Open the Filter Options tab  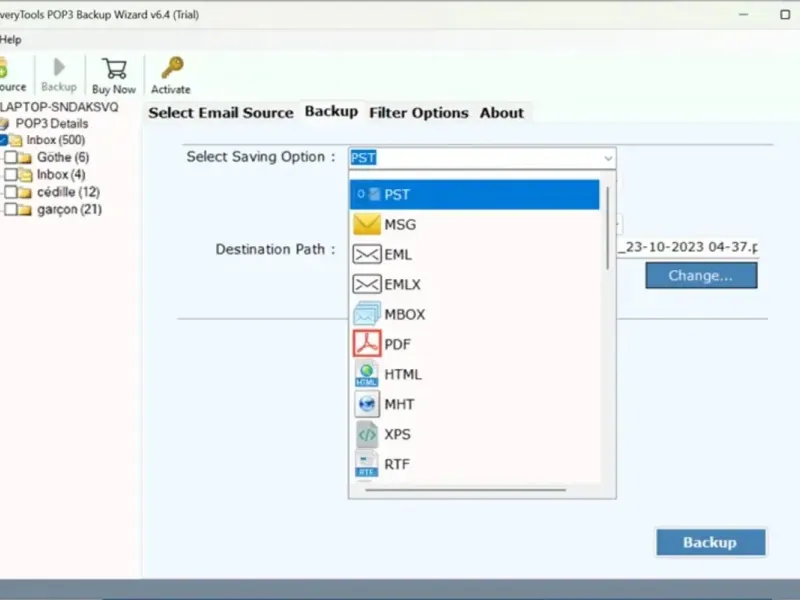(x=419, y=113)
